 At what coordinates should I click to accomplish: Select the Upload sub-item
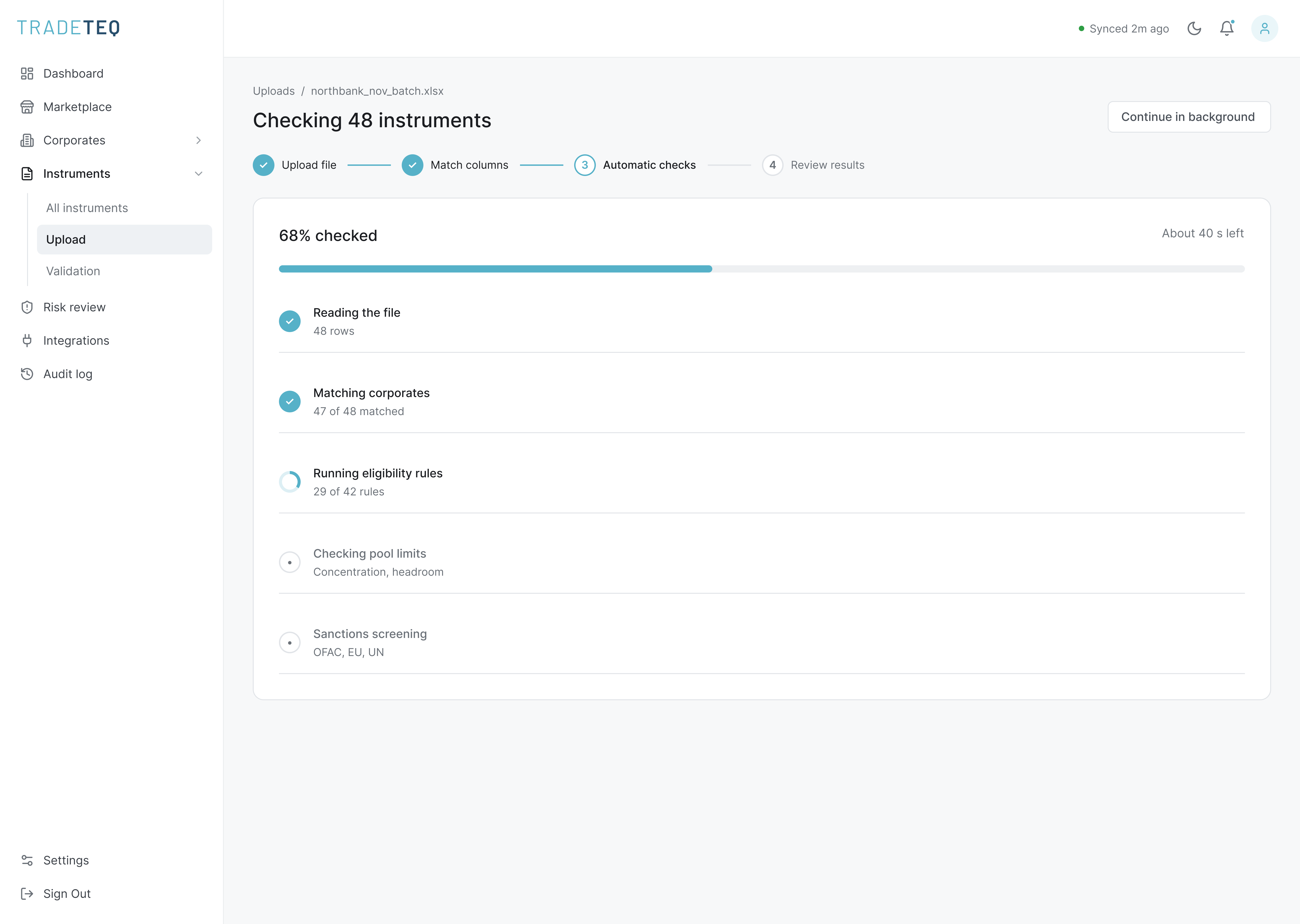click(124, 240)
